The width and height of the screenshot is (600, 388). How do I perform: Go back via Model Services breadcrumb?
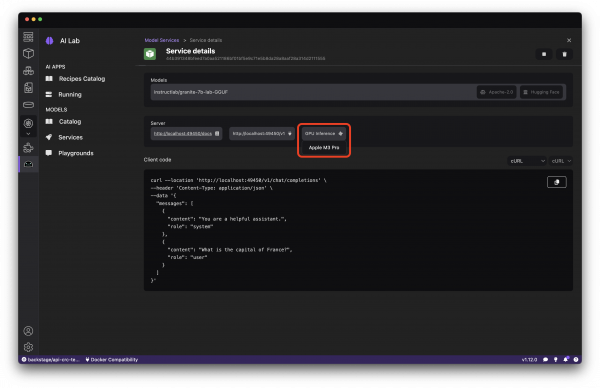162,40
